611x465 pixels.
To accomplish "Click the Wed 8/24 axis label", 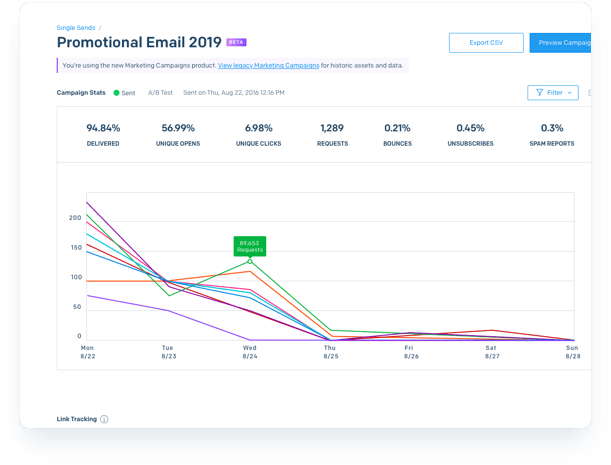I will tap(250, 352).
